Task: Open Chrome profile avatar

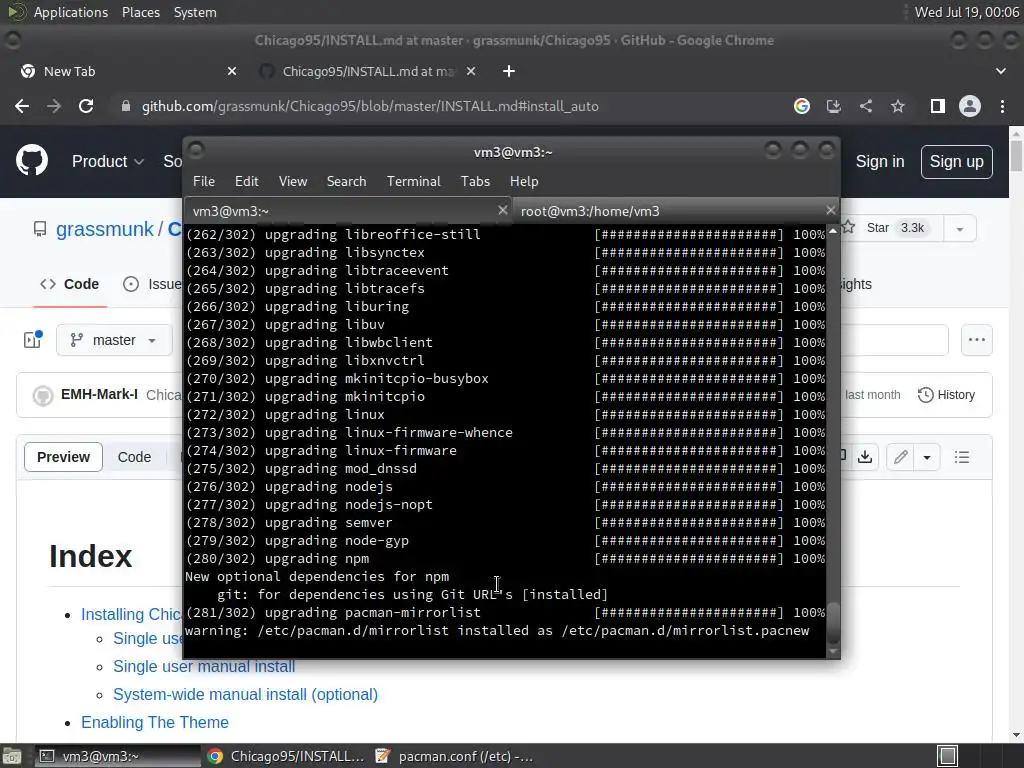Action: pos(970,106)
